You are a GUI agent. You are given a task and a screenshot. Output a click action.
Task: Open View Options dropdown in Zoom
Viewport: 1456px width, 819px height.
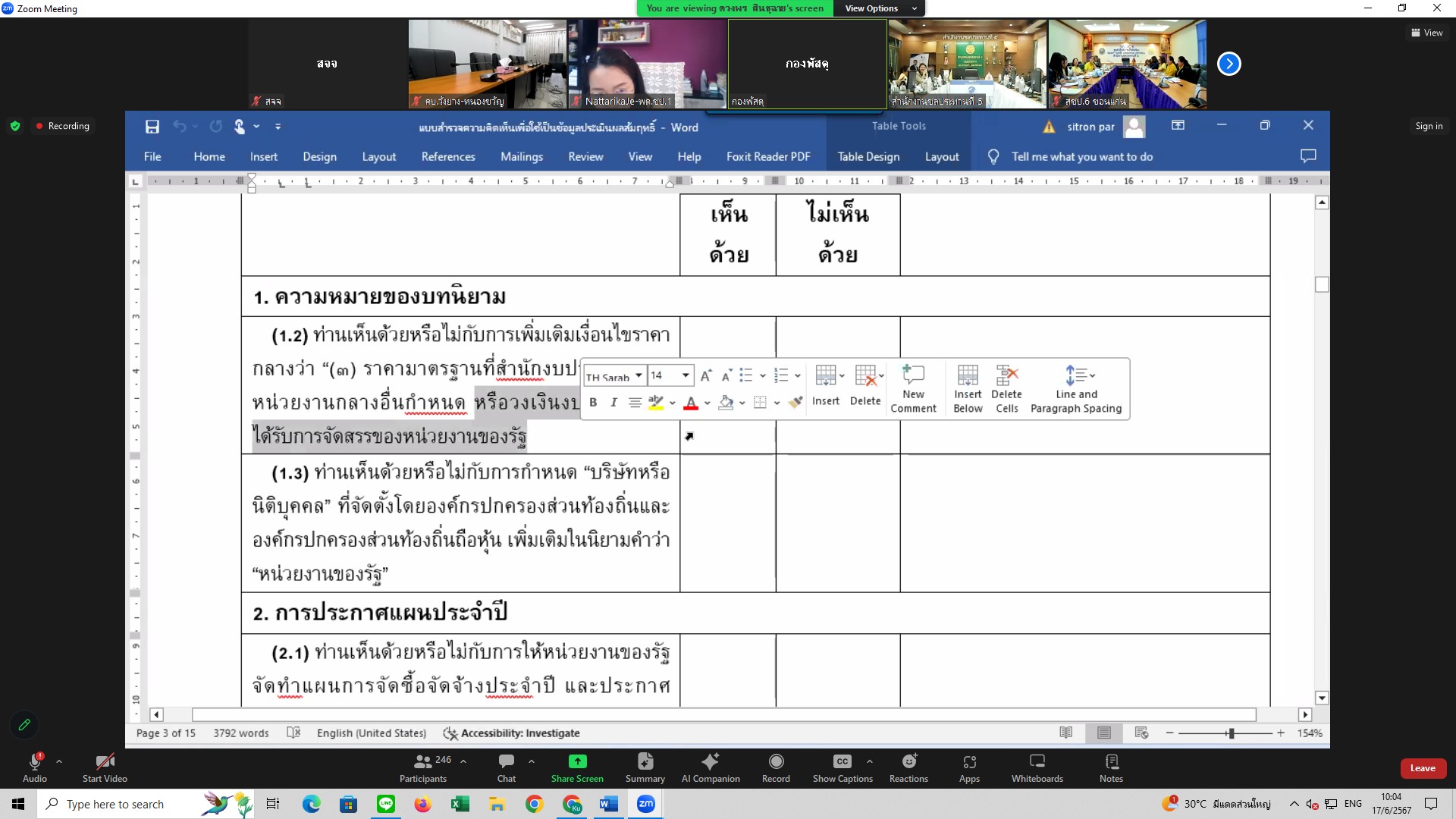[880, 8]
